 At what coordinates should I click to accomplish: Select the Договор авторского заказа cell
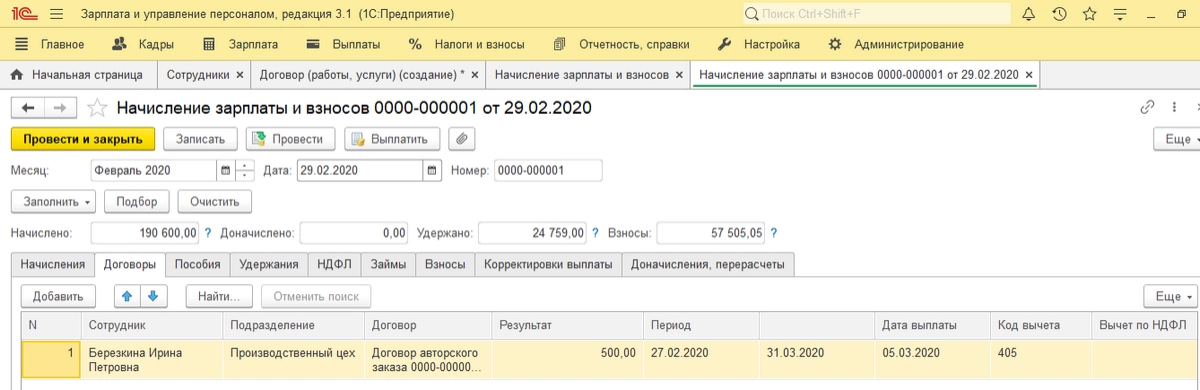point(428,360)
